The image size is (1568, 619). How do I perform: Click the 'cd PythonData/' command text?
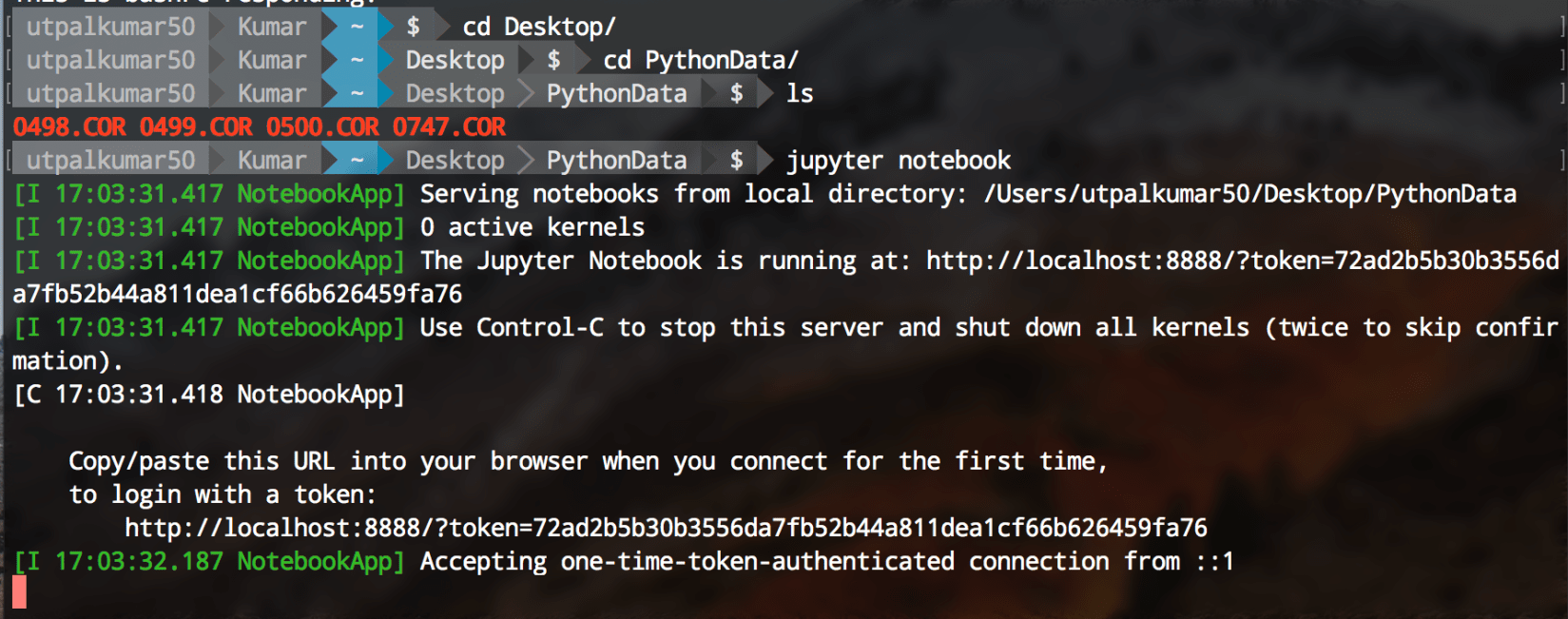[701, 61]
